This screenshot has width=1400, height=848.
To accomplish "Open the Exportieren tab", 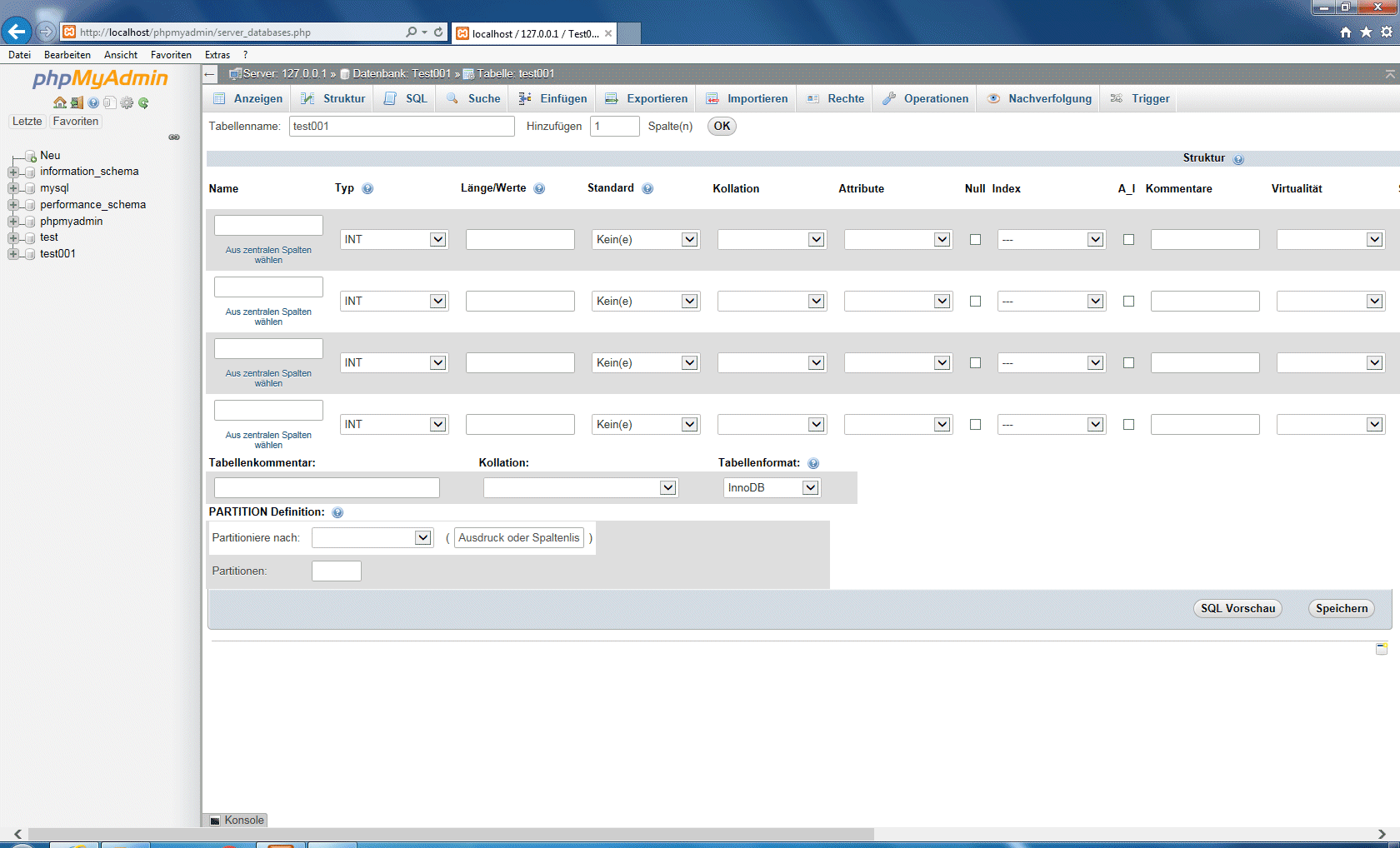I will point(647,99).
